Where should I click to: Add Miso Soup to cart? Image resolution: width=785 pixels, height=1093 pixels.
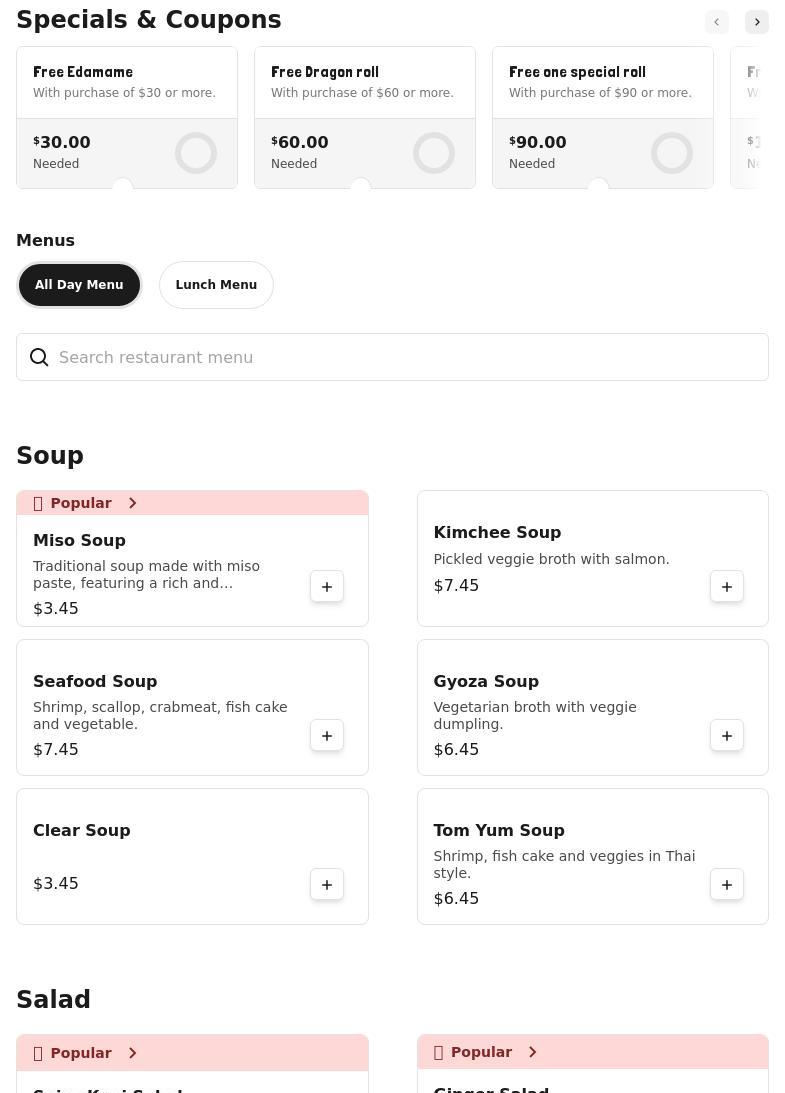click(327, 587)
